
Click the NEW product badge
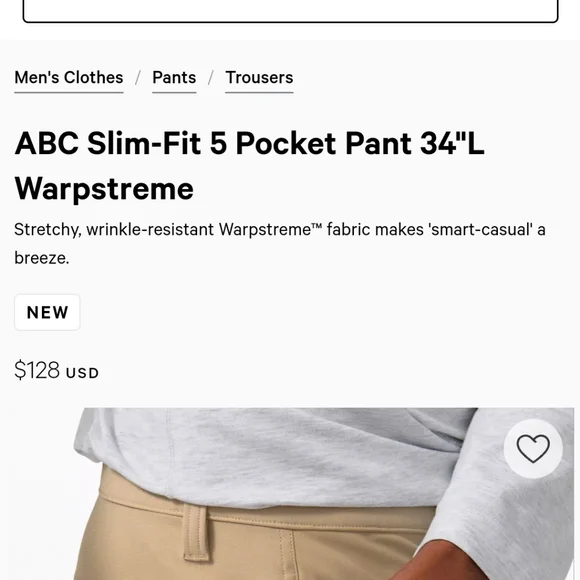tap(47, 312)
